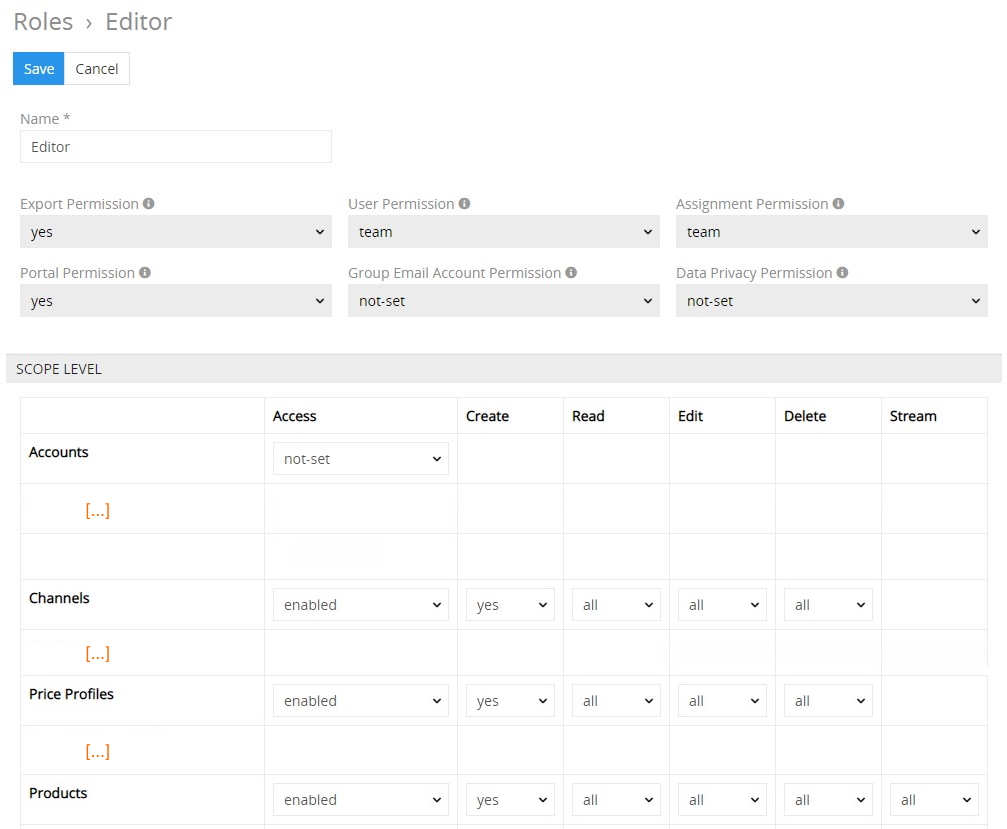Open the Data Privacy Permission dropdown
1007x829 pixels.
click(831, 301)
